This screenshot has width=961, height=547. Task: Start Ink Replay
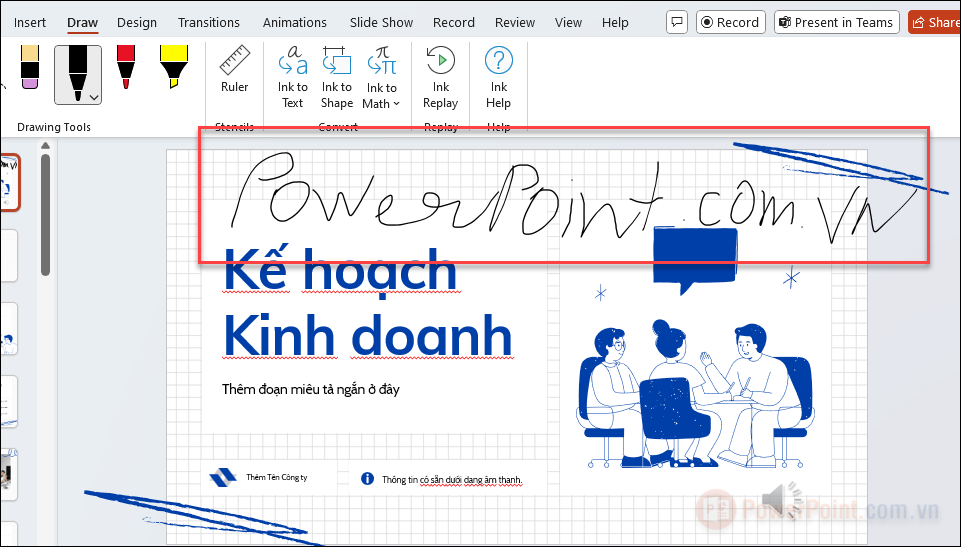(441, 77)
